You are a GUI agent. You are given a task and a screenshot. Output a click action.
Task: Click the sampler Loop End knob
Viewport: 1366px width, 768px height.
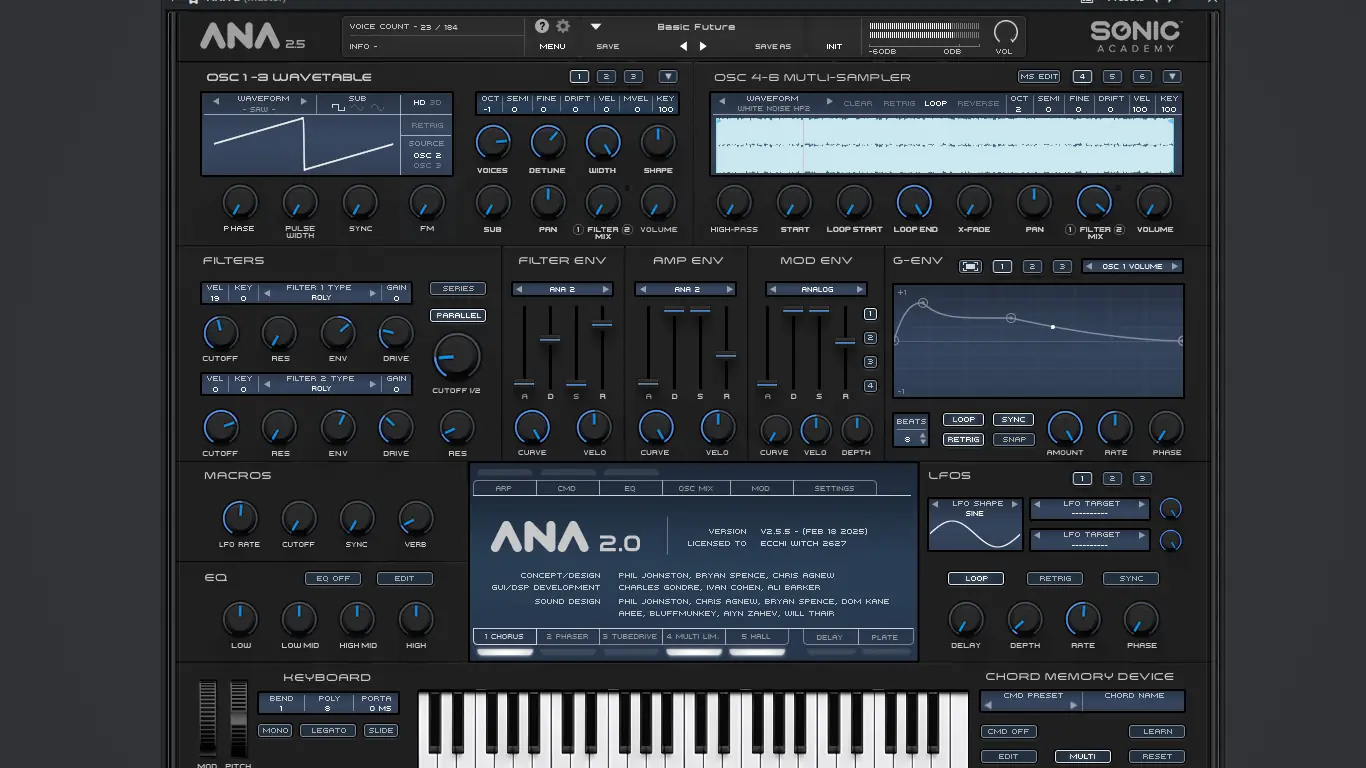[914, 203]
